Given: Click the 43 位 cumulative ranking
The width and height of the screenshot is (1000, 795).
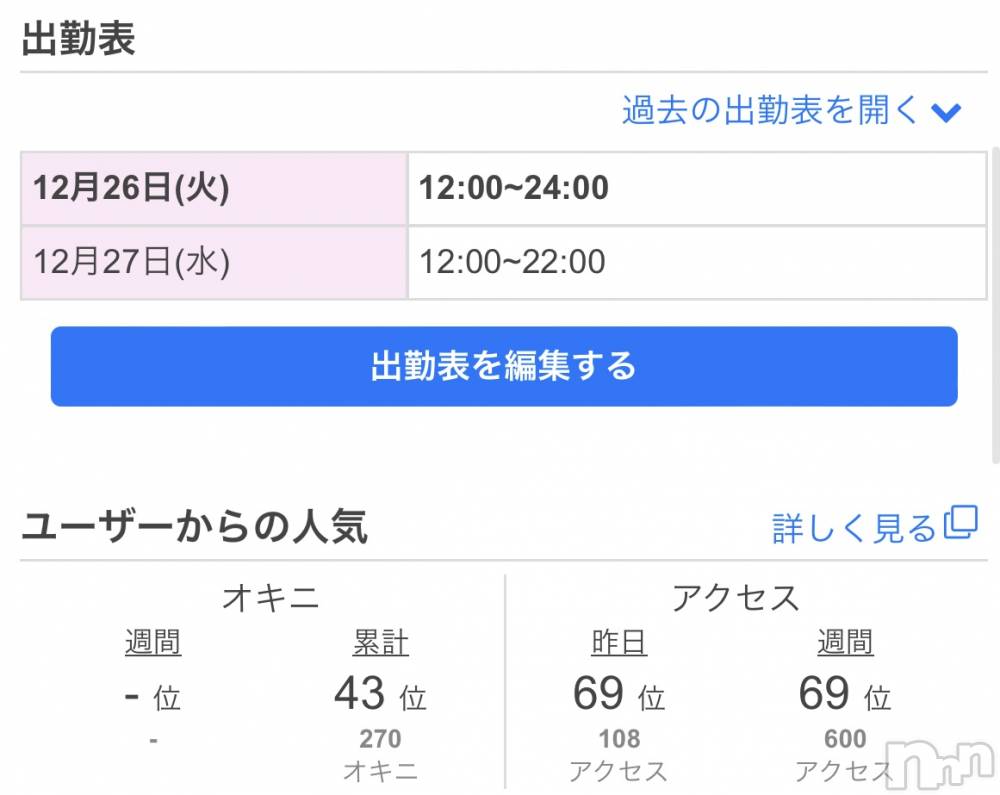Looking at the screenshot, I should click(380, 694).
